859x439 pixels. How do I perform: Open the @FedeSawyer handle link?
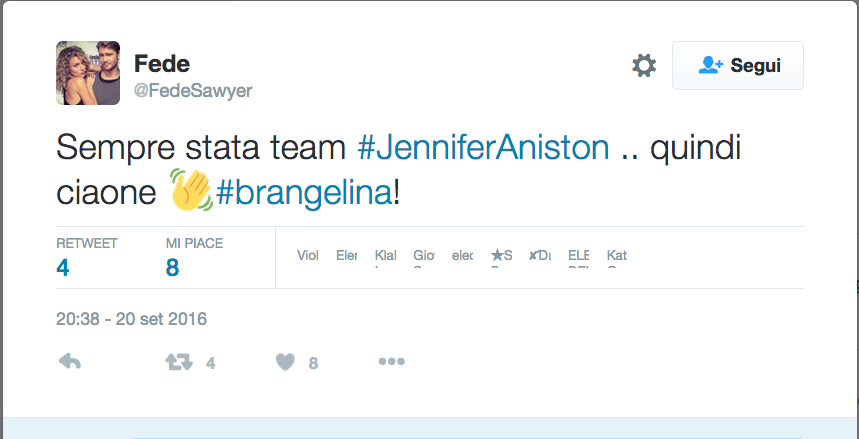tap(193, 90)
